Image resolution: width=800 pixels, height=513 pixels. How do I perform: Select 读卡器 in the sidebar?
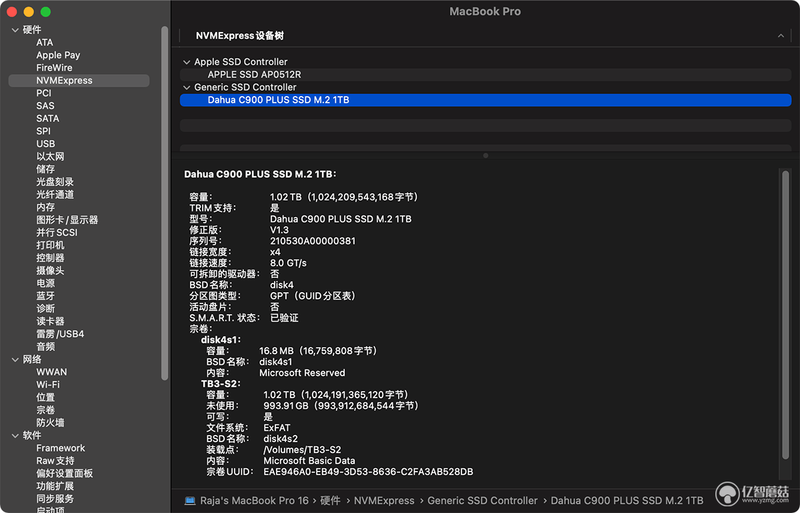click(x=50, y=322)
